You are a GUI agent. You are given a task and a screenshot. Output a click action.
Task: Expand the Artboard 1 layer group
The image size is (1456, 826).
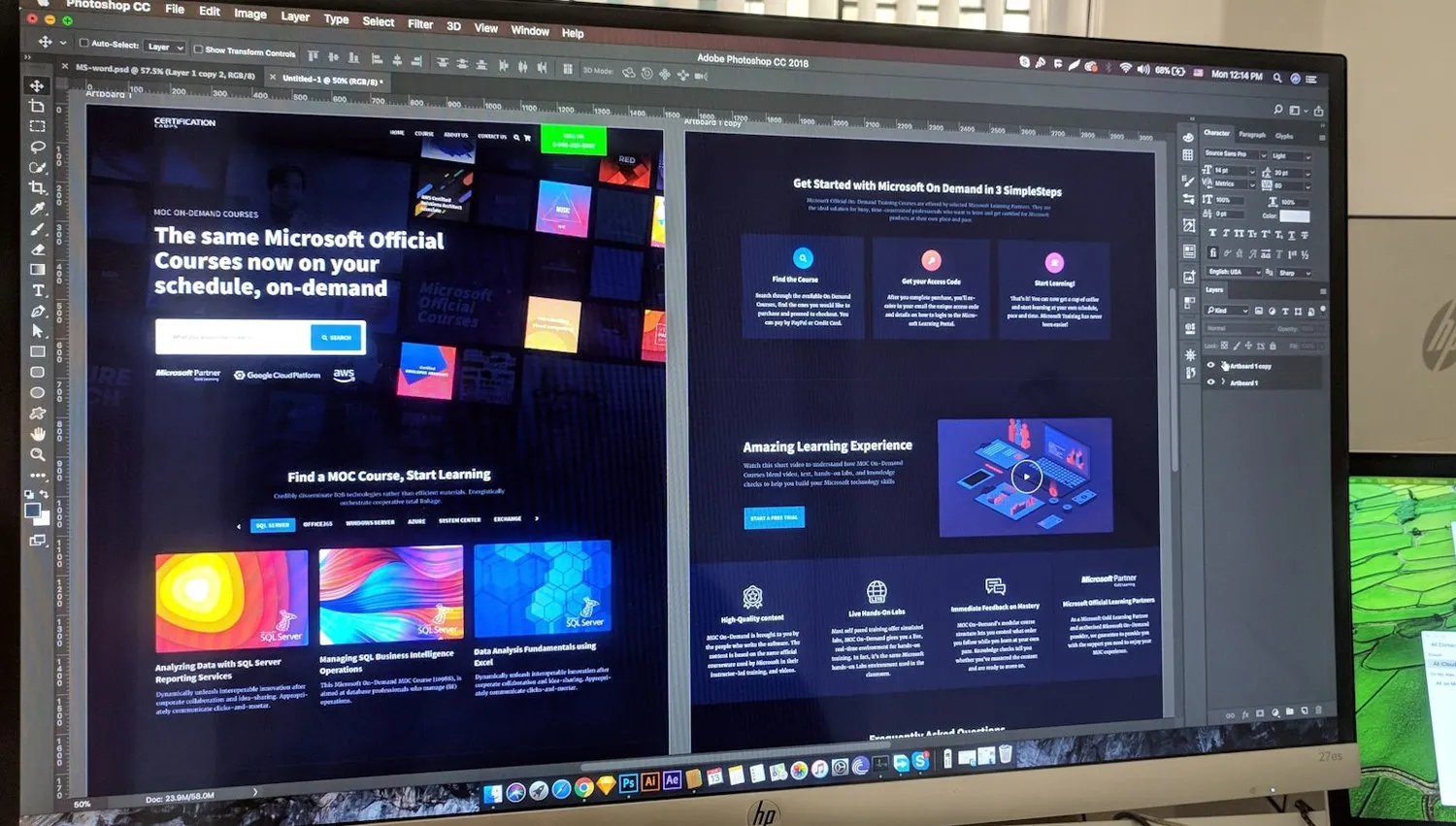tap(1223, 382)
